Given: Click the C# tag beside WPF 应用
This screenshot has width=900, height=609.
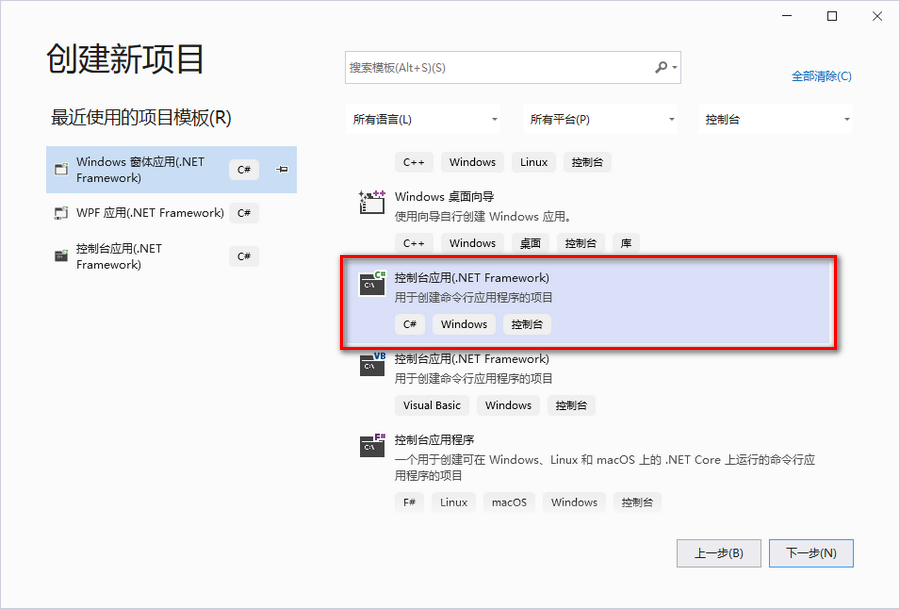Looking at the screenshot, I should coord(244,213).
